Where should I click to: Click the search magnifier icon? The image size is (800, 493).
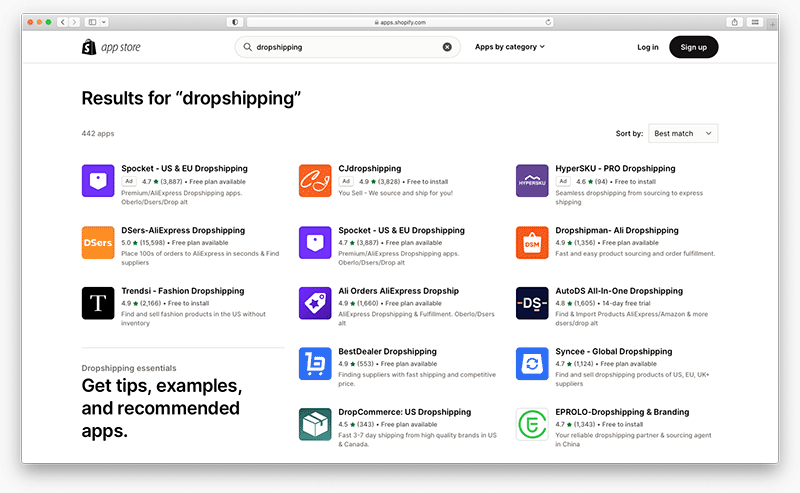tap(247, 47)
